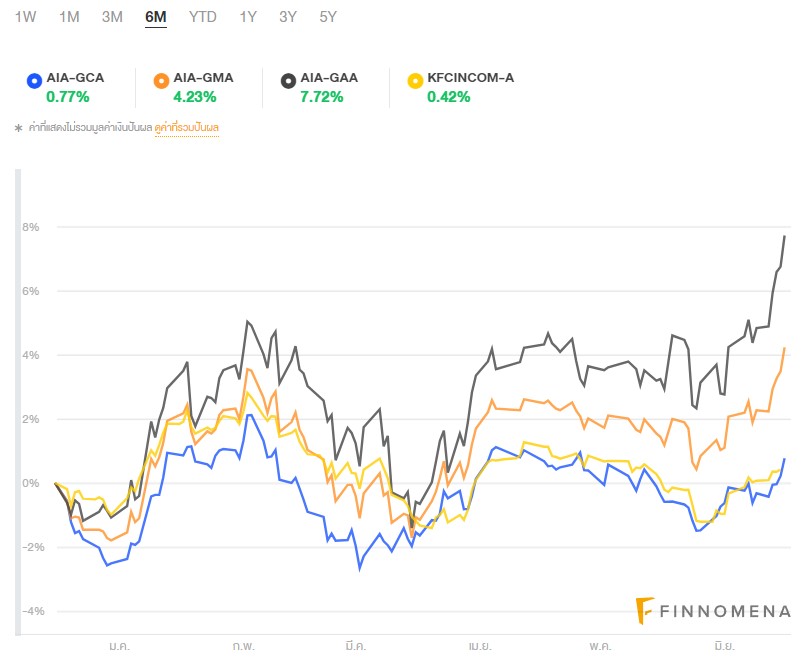Click the yellow KFCINCOM-A legend circle icon
Image resolution: width=807 pixels, height=662 pixels.
click(x=414, y=79)
